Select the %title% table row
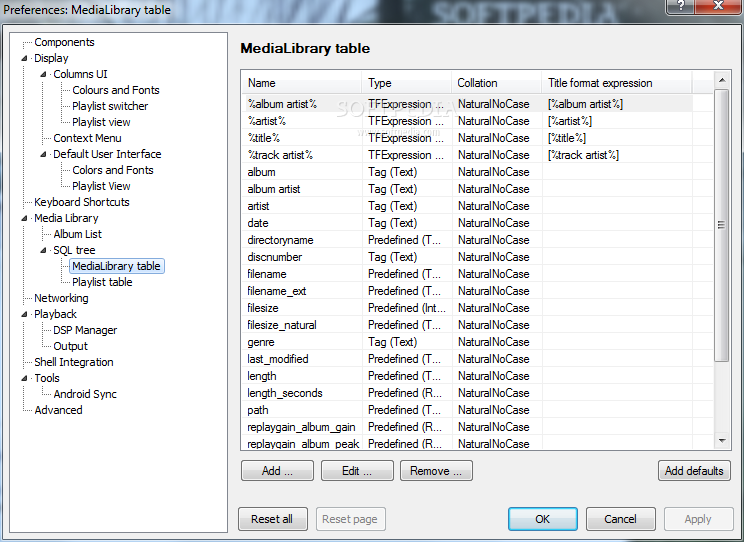 (x=467, y=138)
